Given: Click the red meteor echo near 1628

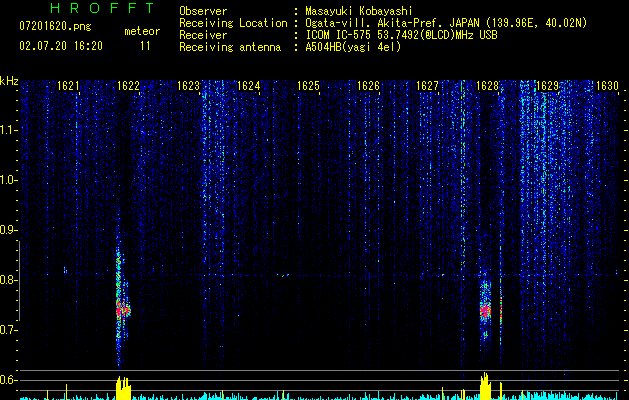Looking at the screenshot, I should 485,310.
